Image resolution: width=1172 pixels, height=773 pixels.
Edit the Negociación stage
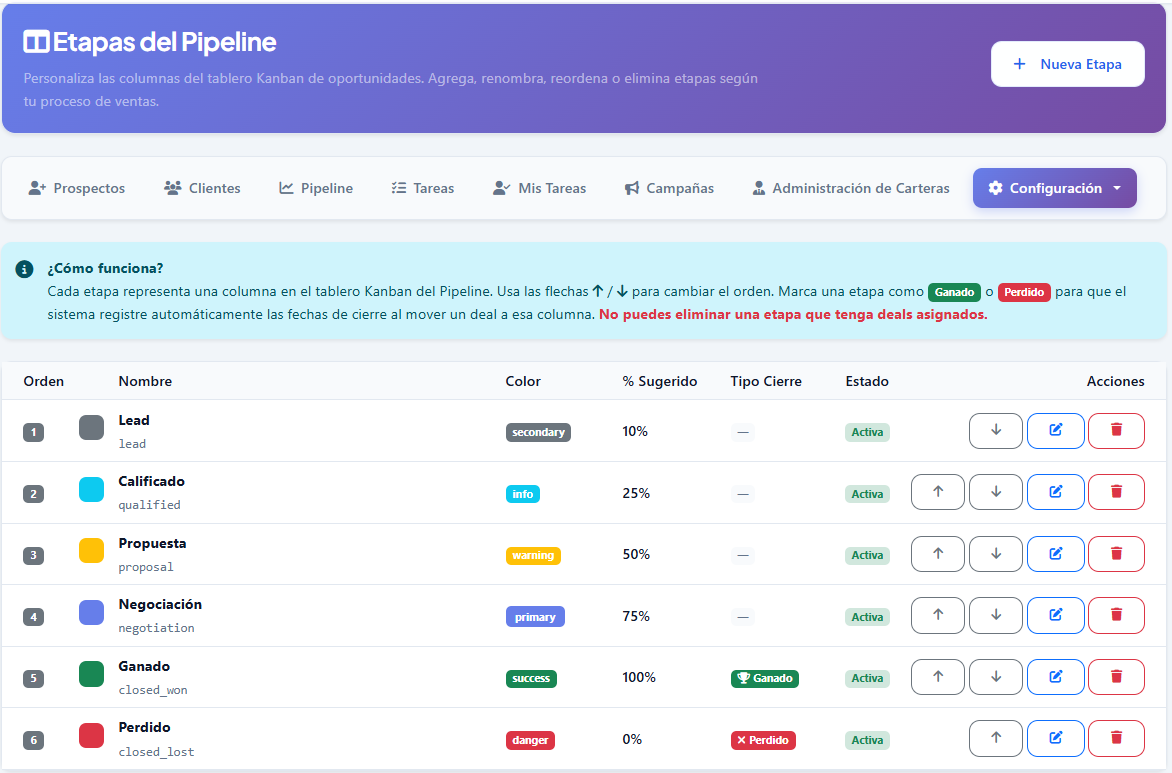point(1055,615)
